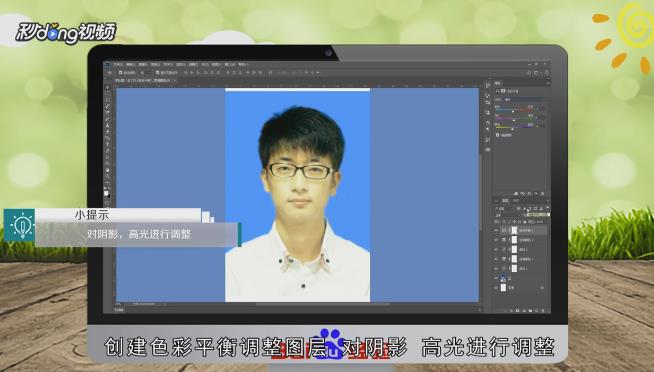Activate the open document tab

[x=144, y=80]
